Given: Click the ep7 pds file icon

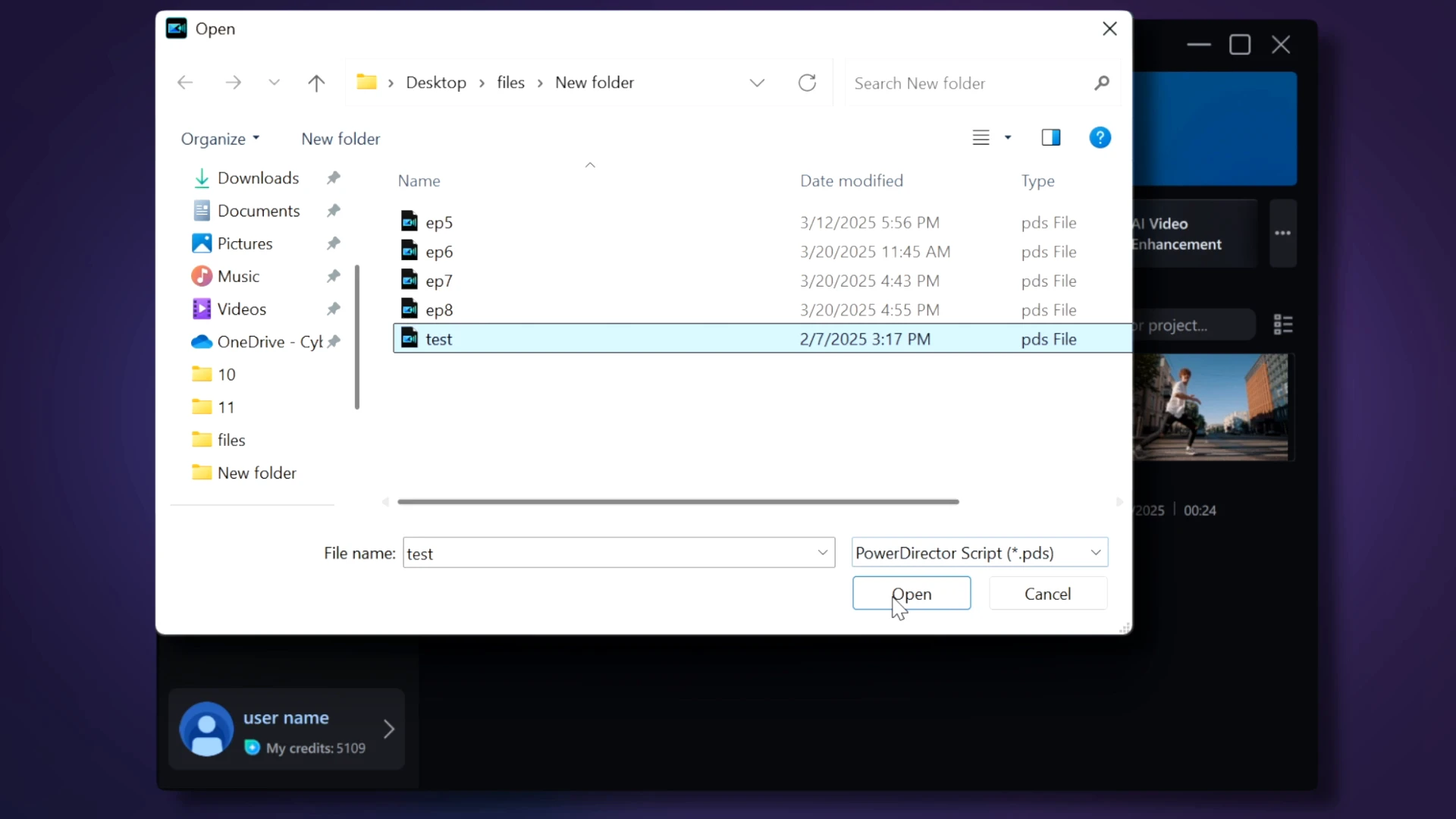Looking at the screenshot, I should (409, 279).
